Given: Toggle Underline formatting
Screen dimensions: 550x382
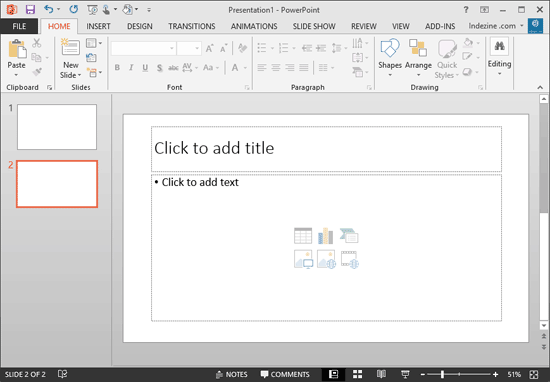Looking at the screenshot, I should click(145, 67).
